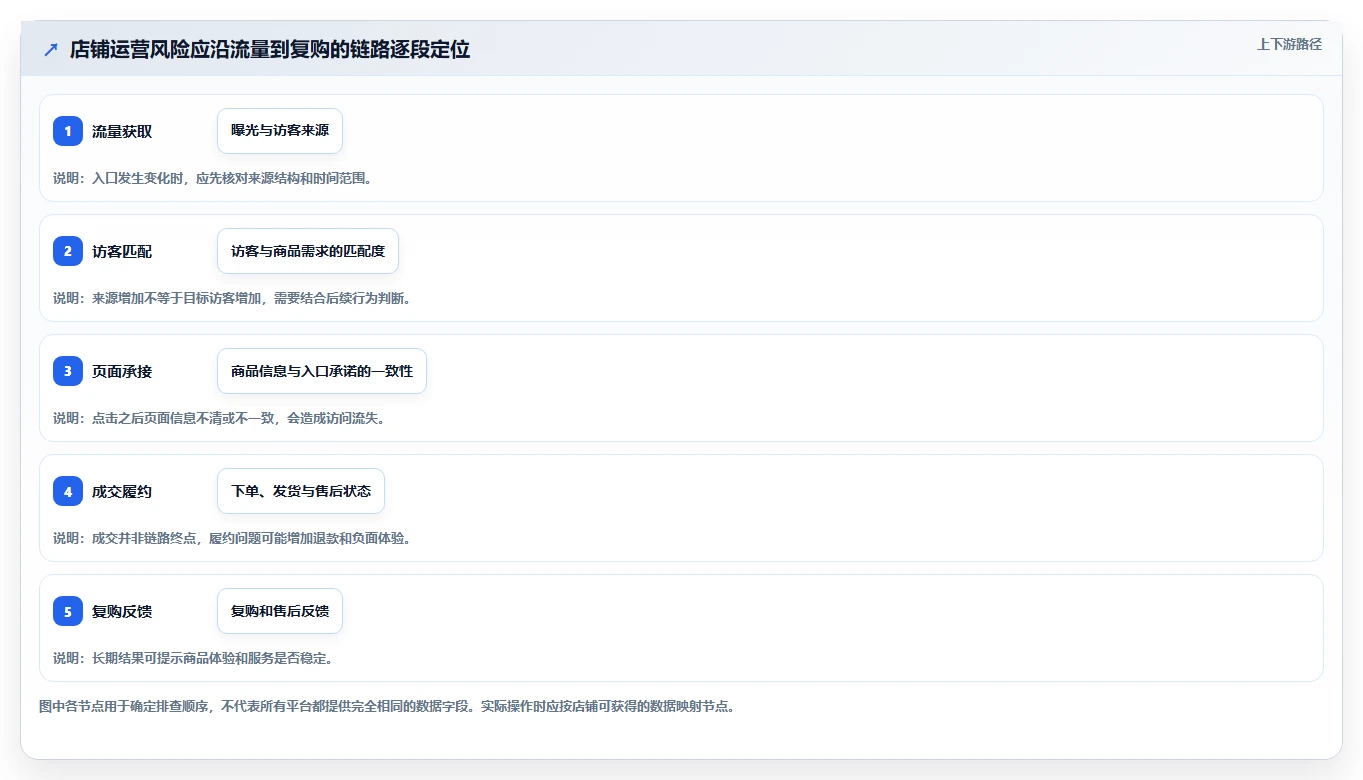Open the 曝光与访客来源 chip
Viewport: 1363px width, 780px height.
click(x=280, y=131)
